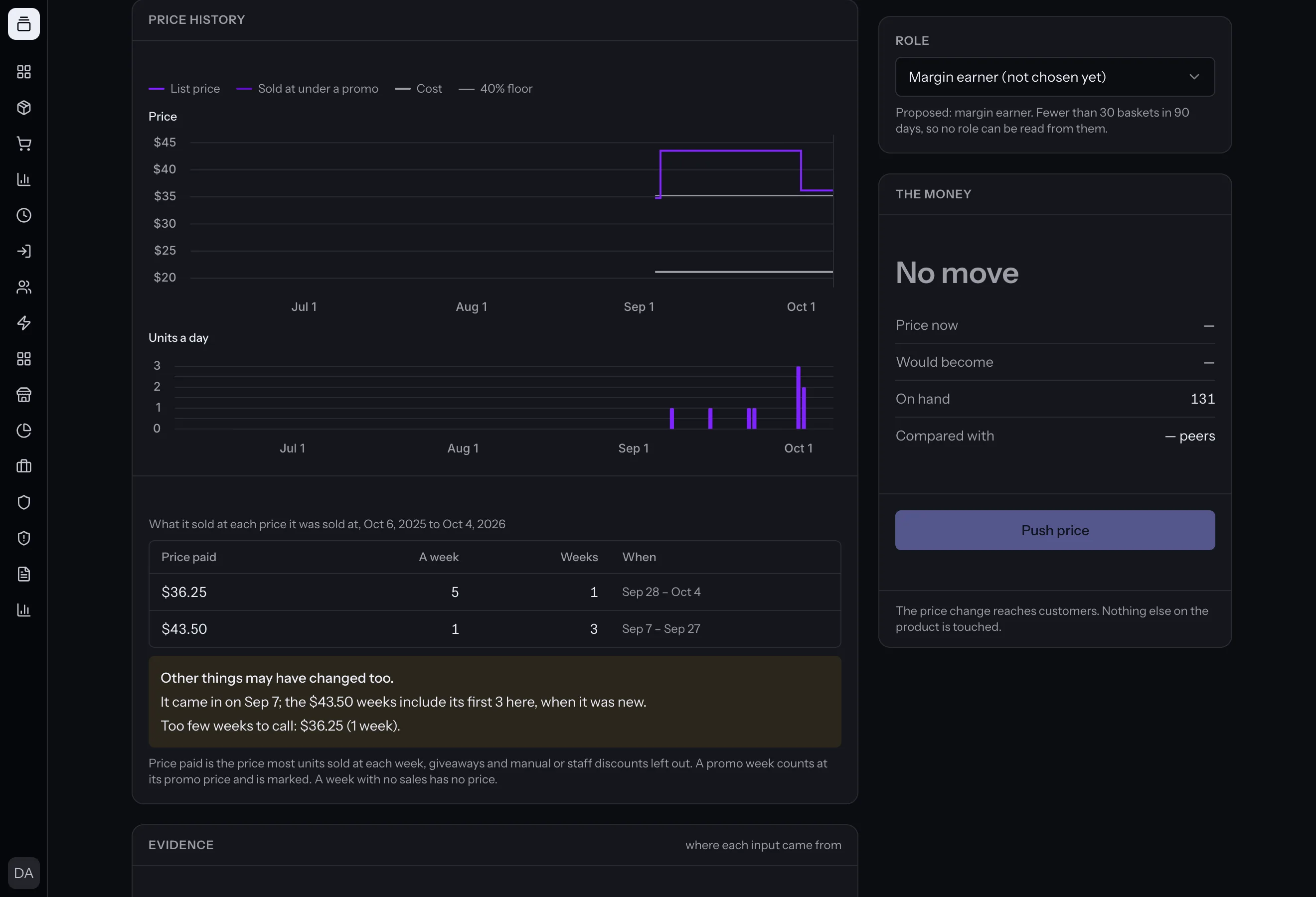Click the Units a day chart label

click(178, 338)
